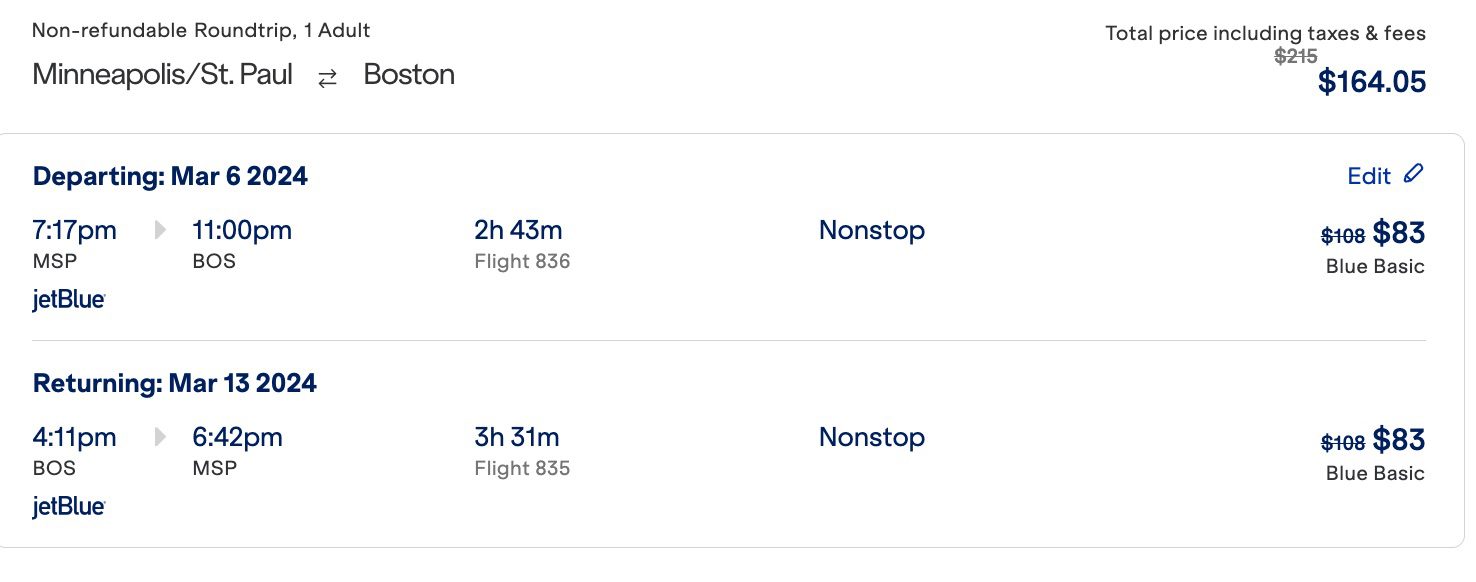Image resolution: width=1476 pixels, height=582 pixels.
Task: Click the pencil icon next to Edit
Action: (1413, 174)
